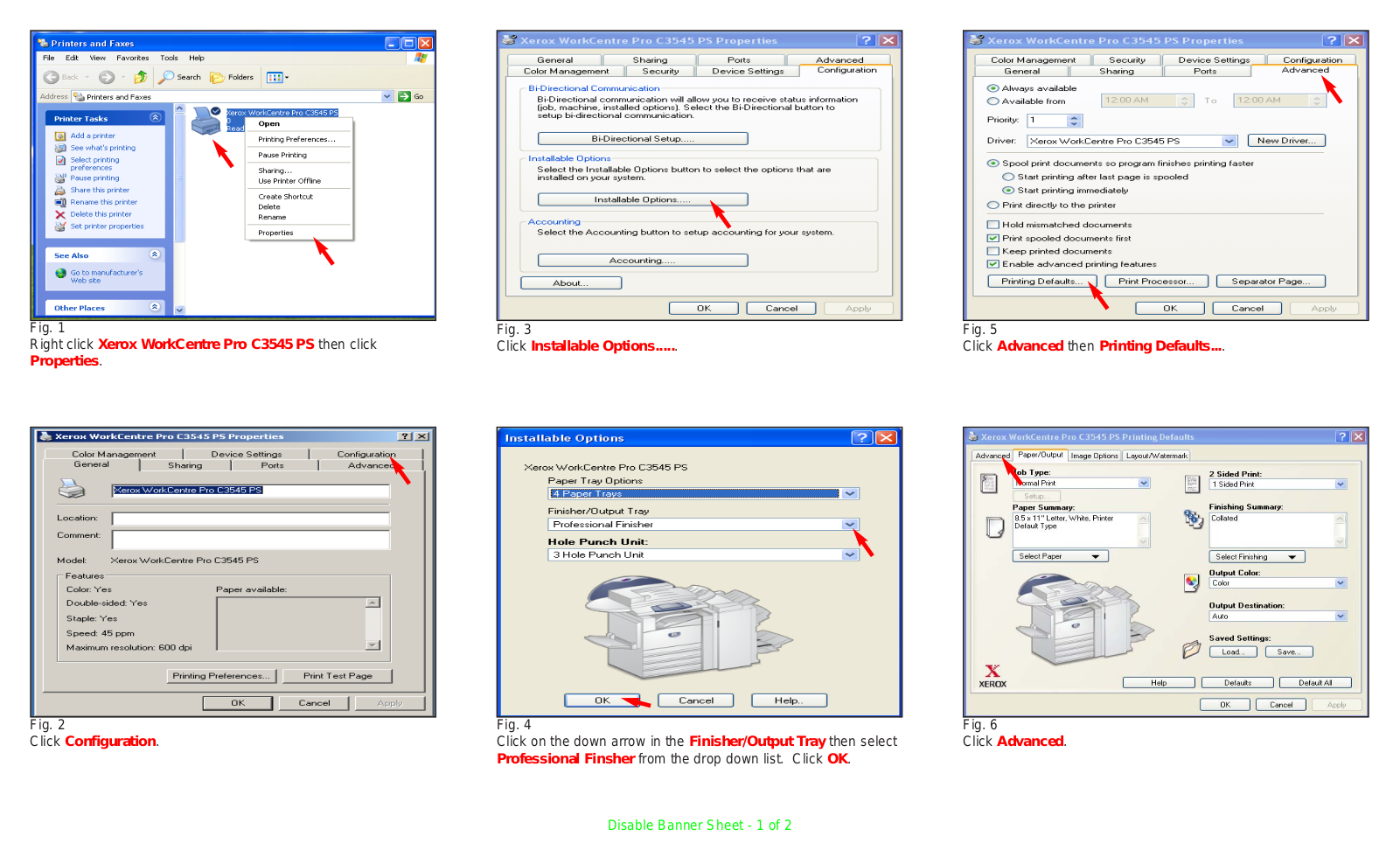
Task: Uncheck Enable advanced printing features
Action: [x=993, y=264]
